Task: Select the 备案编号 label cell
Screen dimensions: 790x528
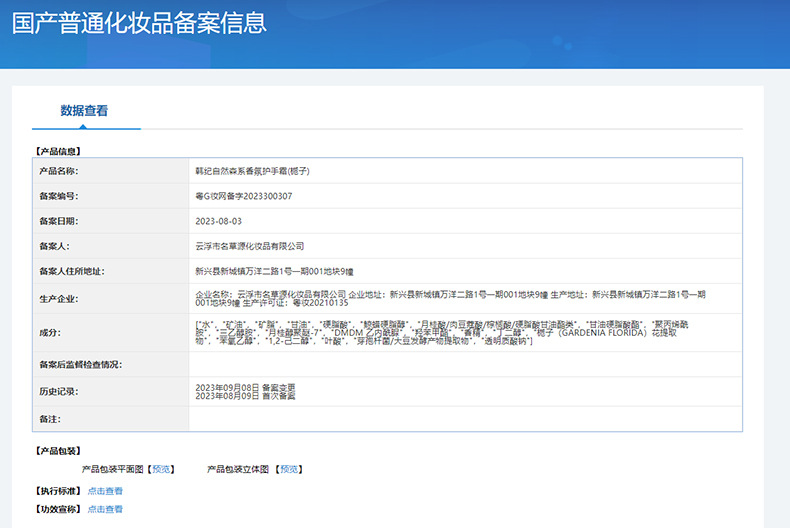Action: [111, 196]
